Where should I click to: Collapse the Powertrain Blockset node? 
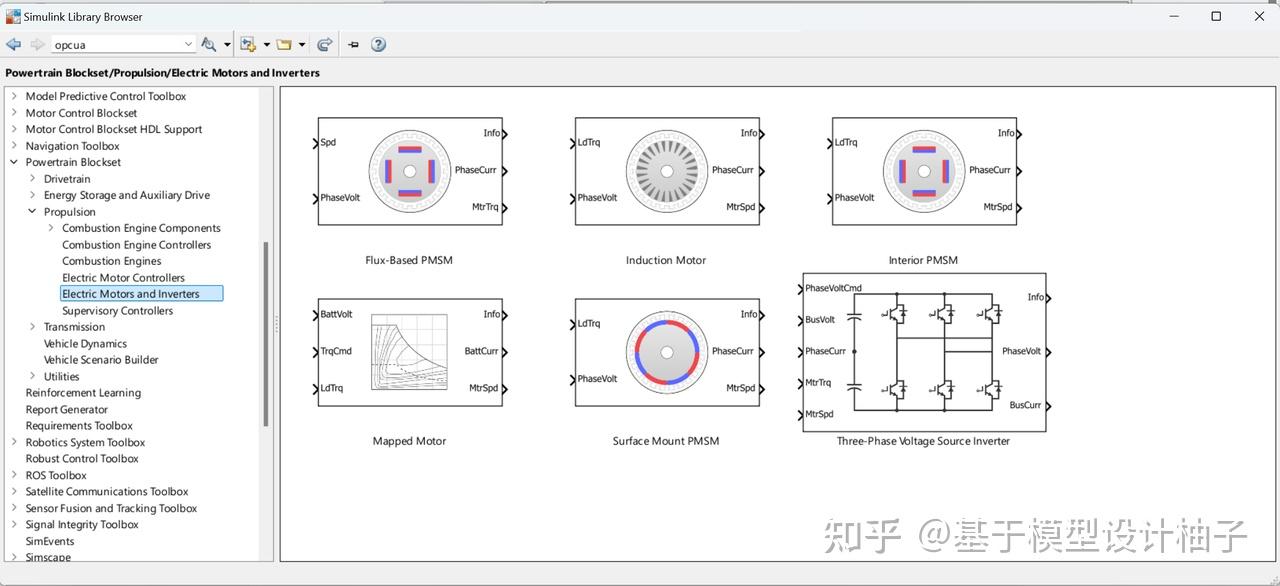[x=14, y=162]
